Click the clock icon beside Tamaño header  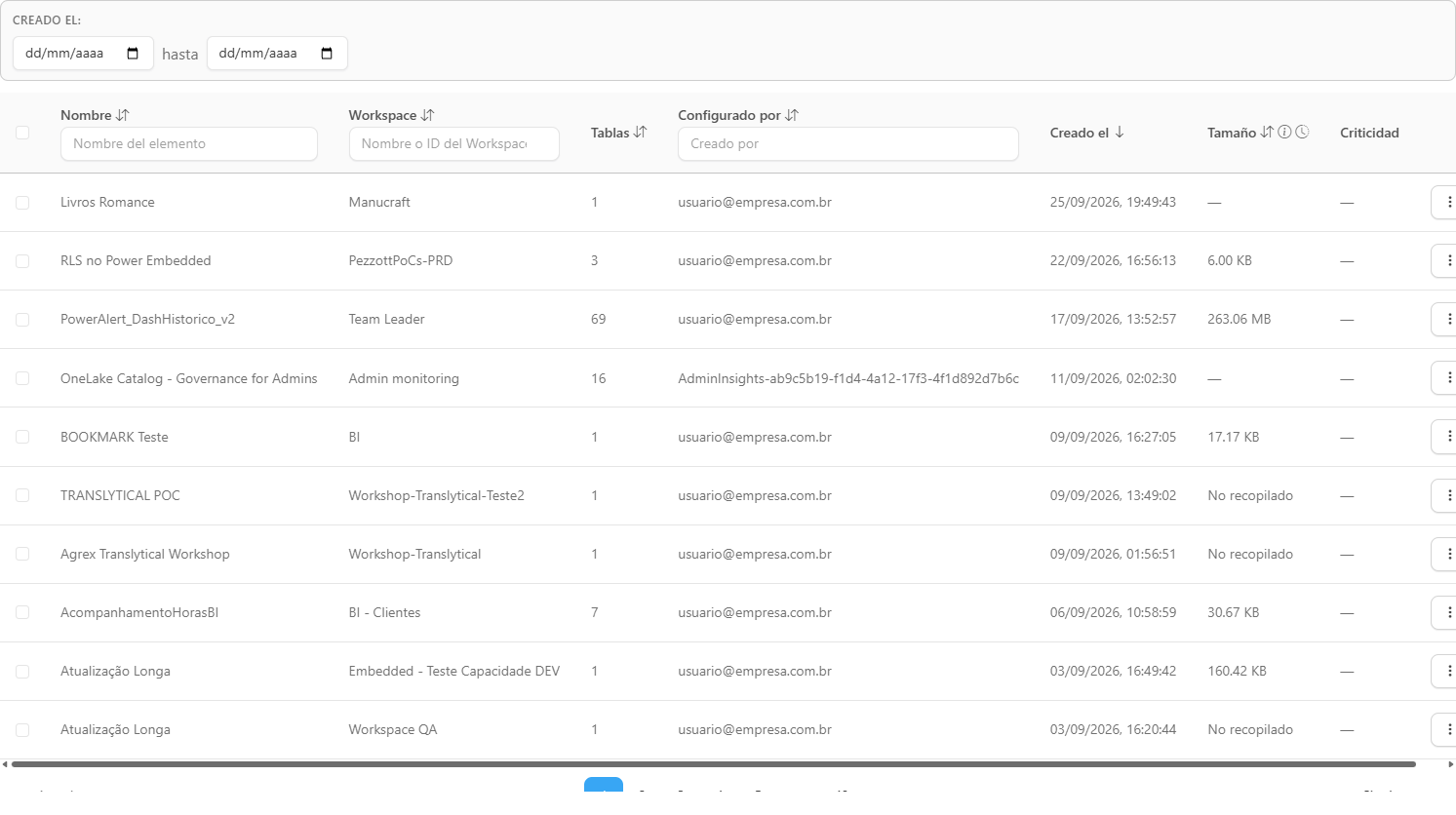pyautogui.click(x=1302, y=133)
